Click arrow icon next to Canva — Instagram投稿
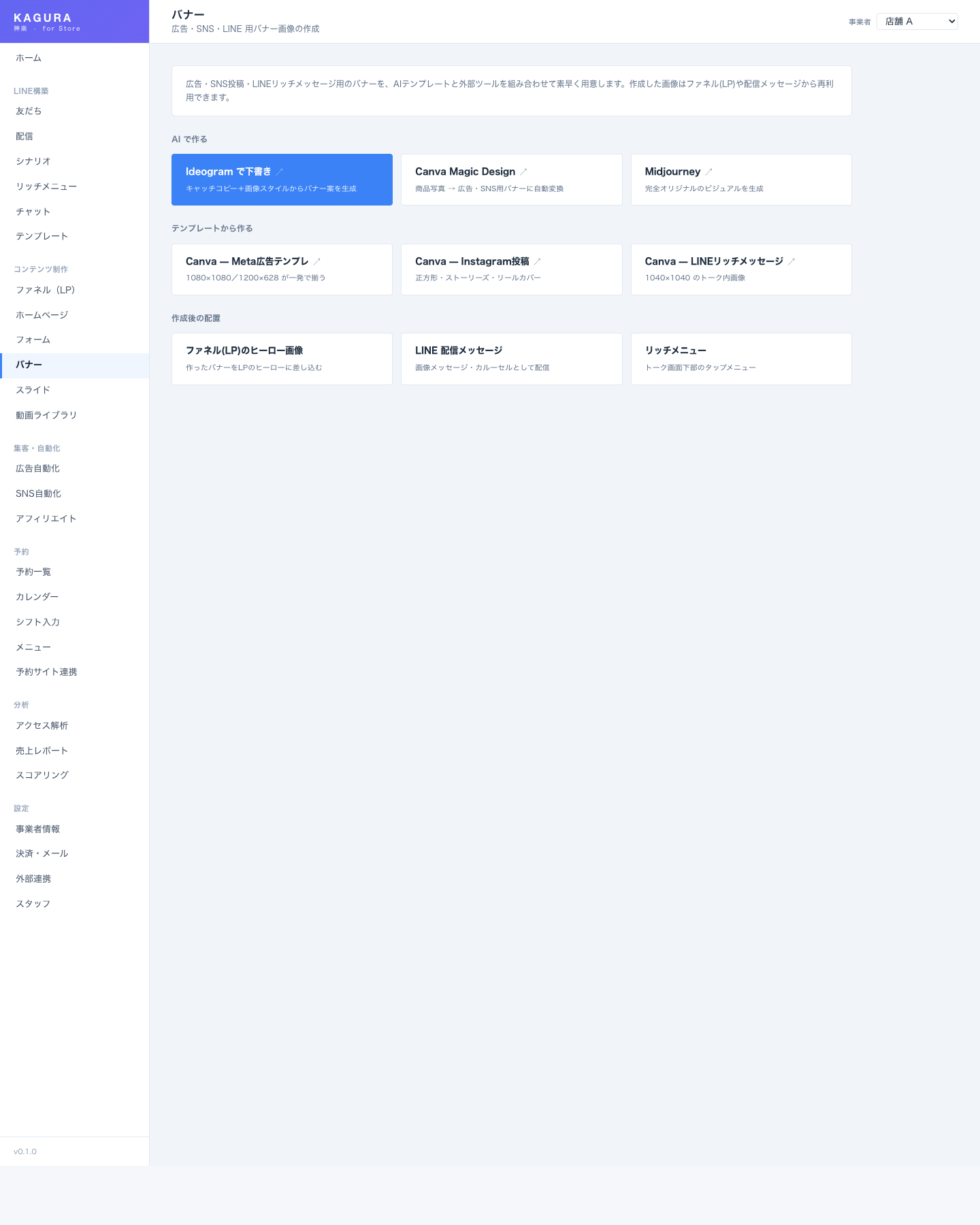This screenshot has height=1225, width=980. point(537,261)
